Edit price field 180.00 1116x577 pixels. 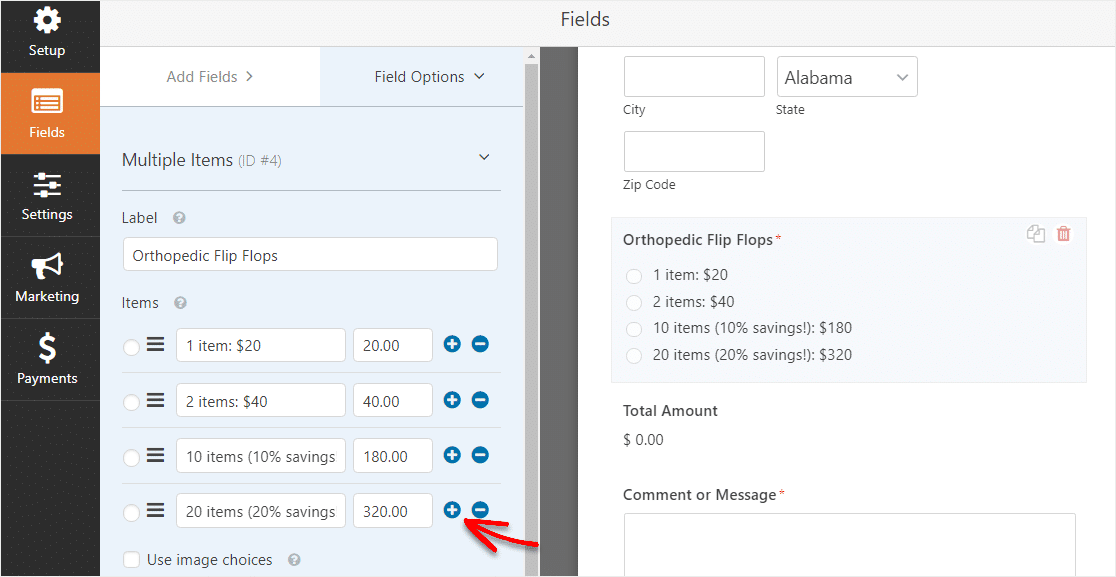click(393, 455)
